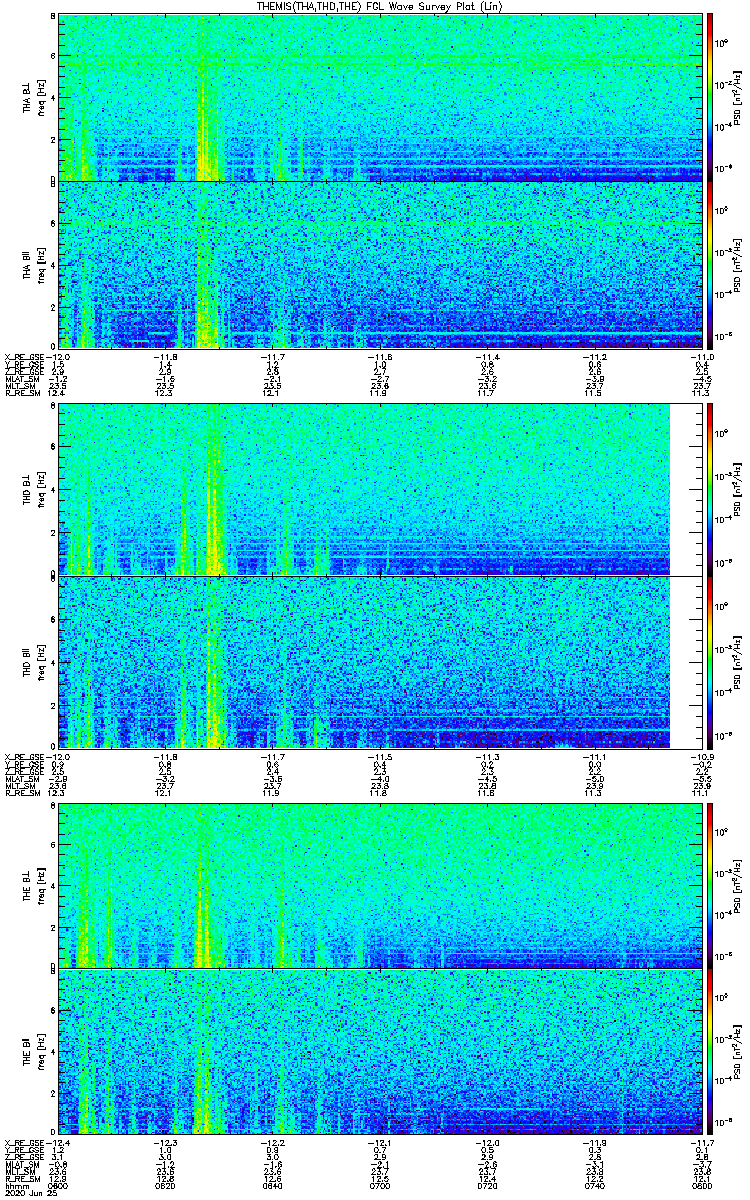Viewport: 750px width, 1200px height.
Task: Click inside the THA B-parallel spectrogram panel
Action: tap(380, 263)
